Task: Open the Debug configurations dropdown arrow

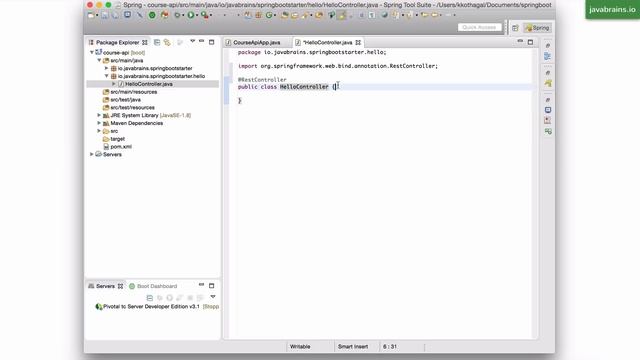Action: pos(183,16)
